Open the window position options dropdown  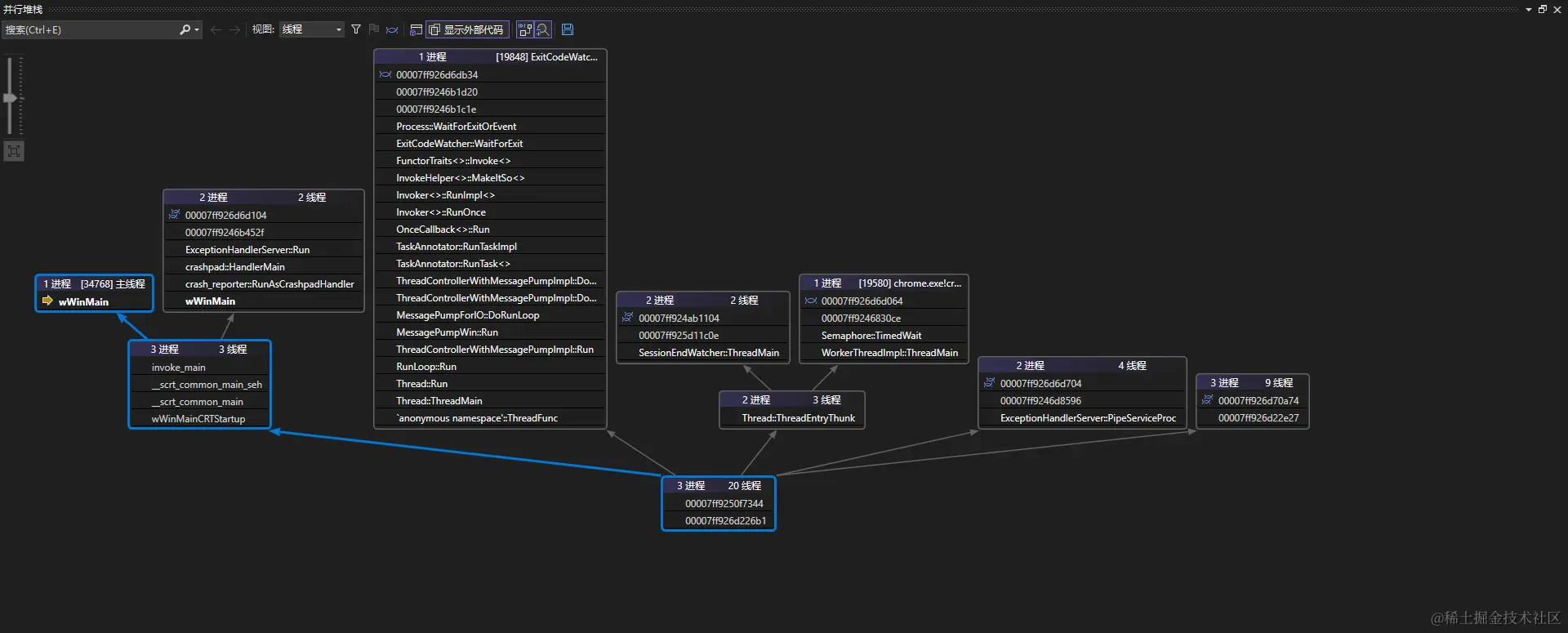[x=1529, y=9]
